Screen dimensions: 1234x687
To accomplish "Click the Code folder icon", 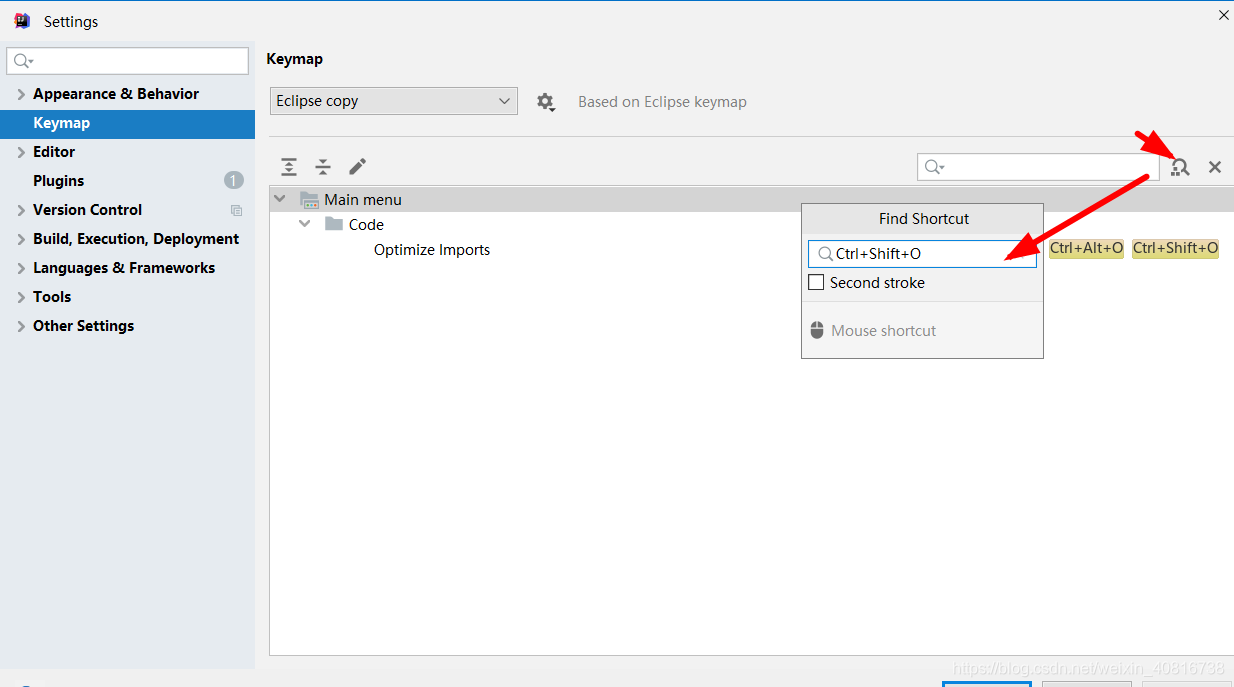I will pyautogui.click(x=334, y=224).
